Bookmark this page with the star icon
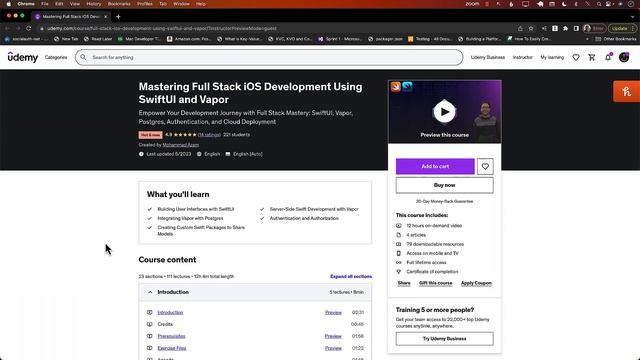Screen dimensions: 640x360 (531, 28)
